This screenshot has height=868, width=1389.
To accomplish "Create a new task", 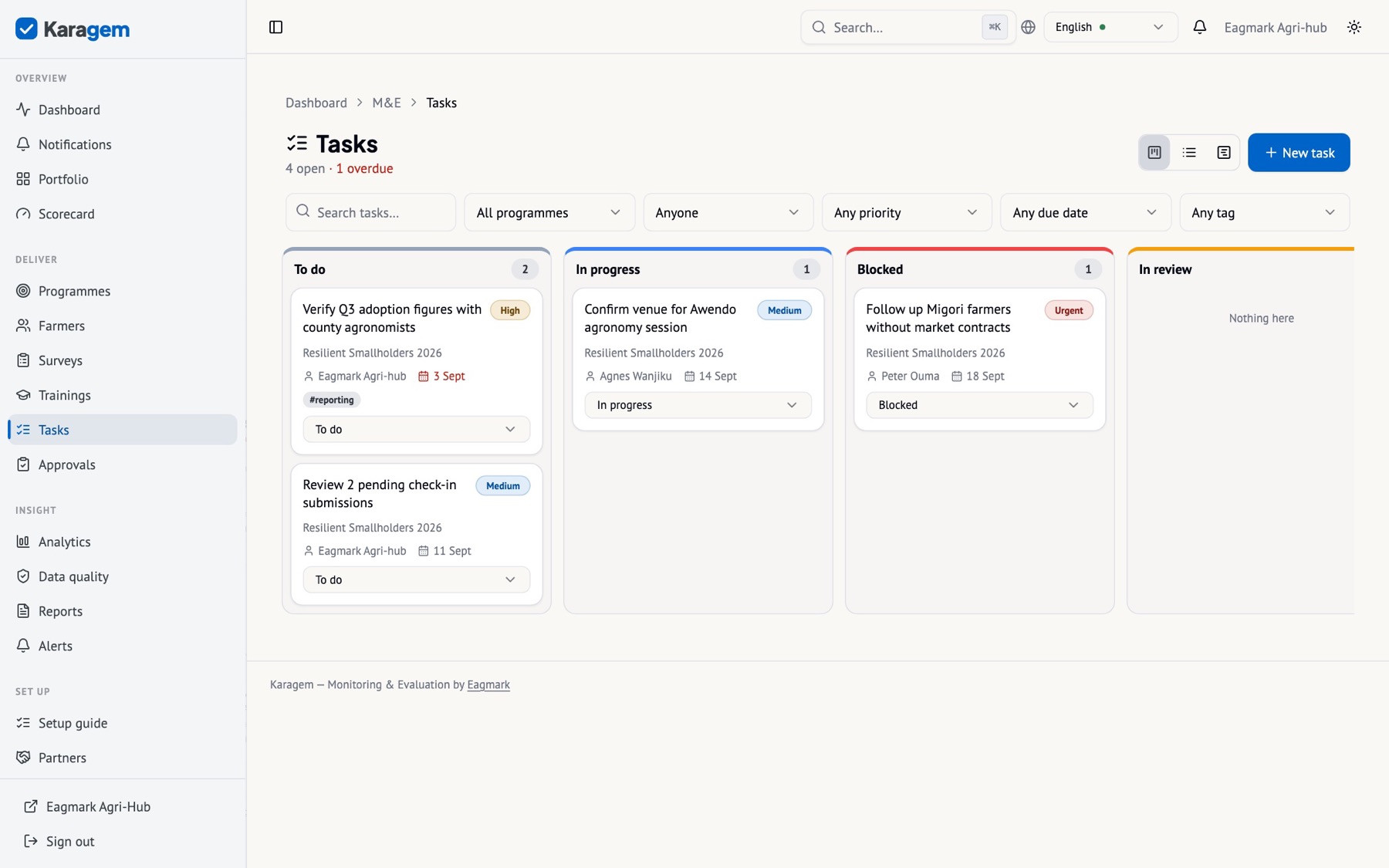I will point(1299,153).
